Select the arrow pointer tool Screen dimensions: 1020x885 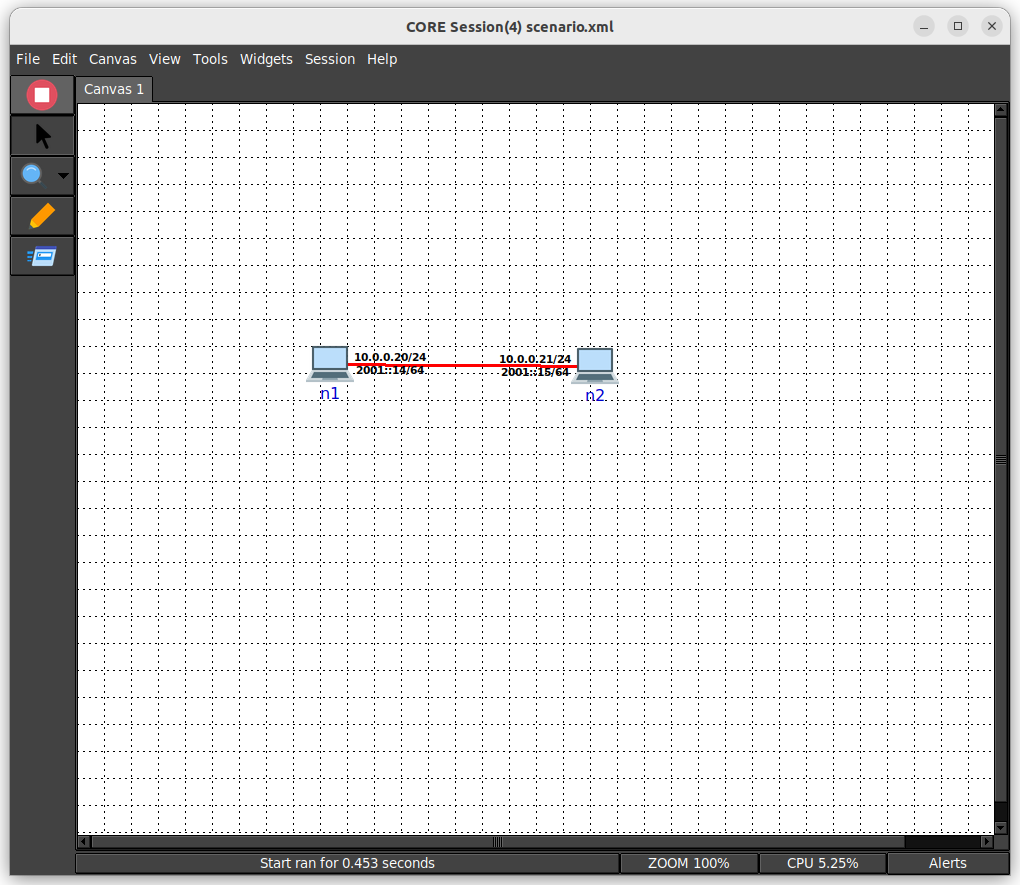click(43, 136)
